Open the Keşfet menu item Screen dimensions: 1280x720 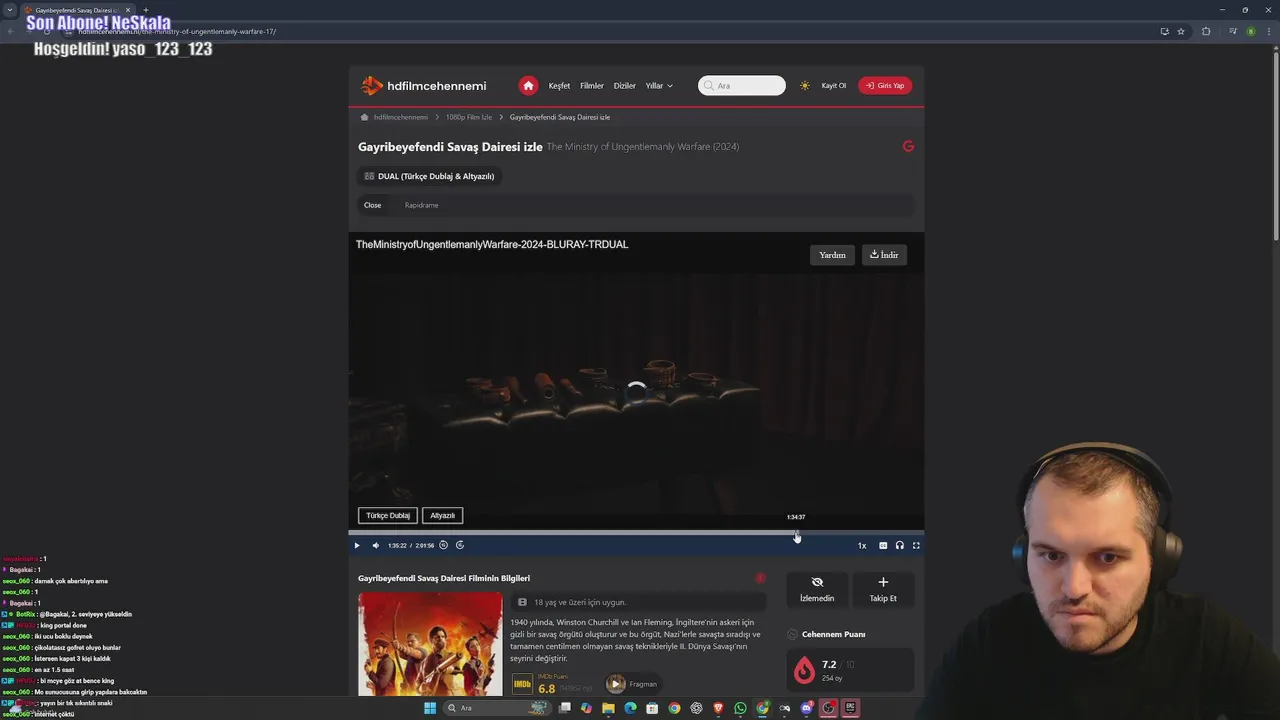(x=559, y=86)
